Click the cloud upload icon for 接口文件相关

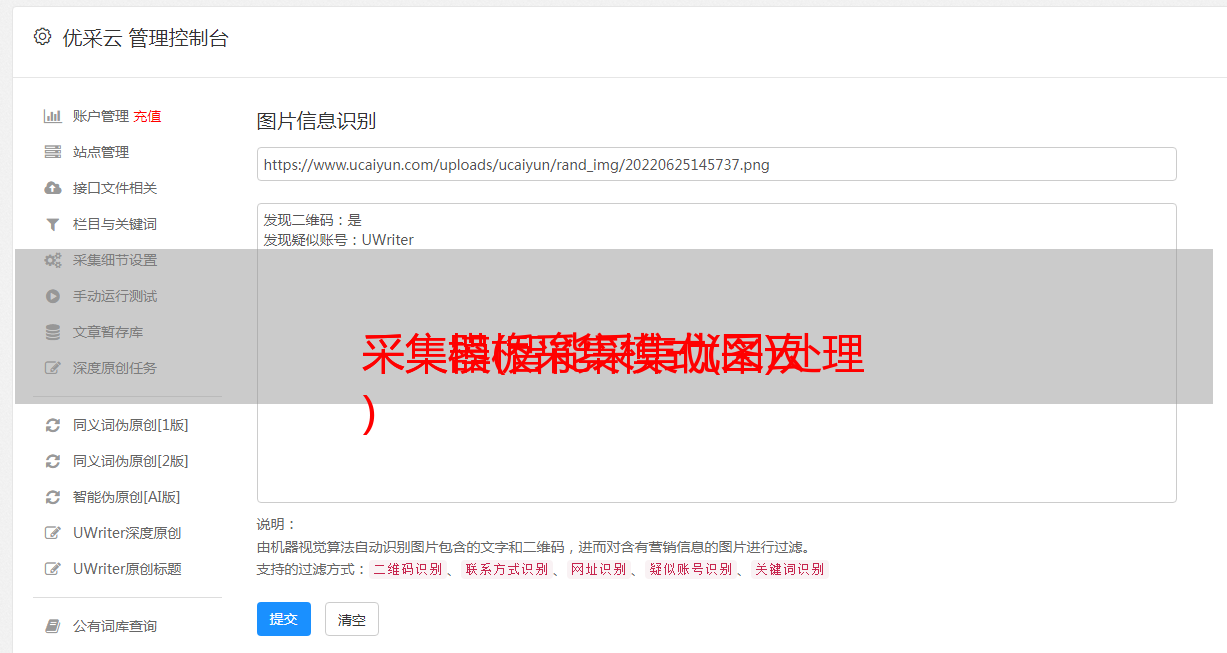(53, 188)
